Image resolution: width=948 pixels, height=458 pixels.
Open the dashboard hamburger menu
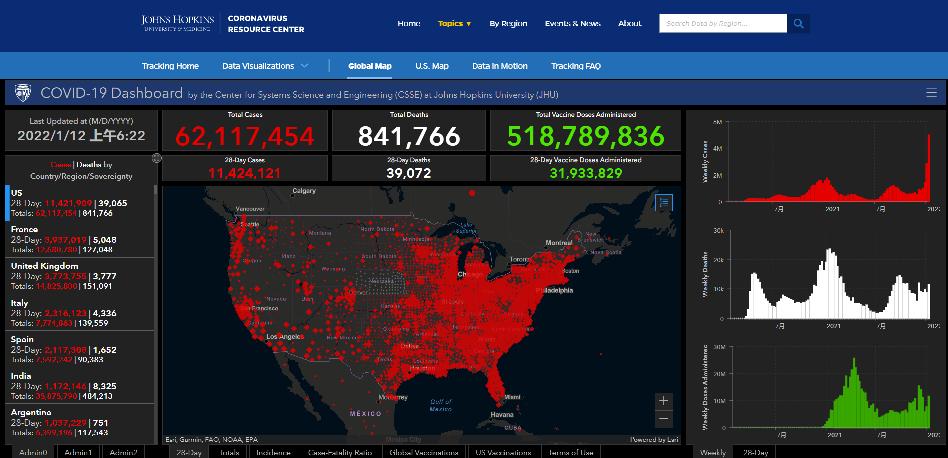[x=931, y=93]
